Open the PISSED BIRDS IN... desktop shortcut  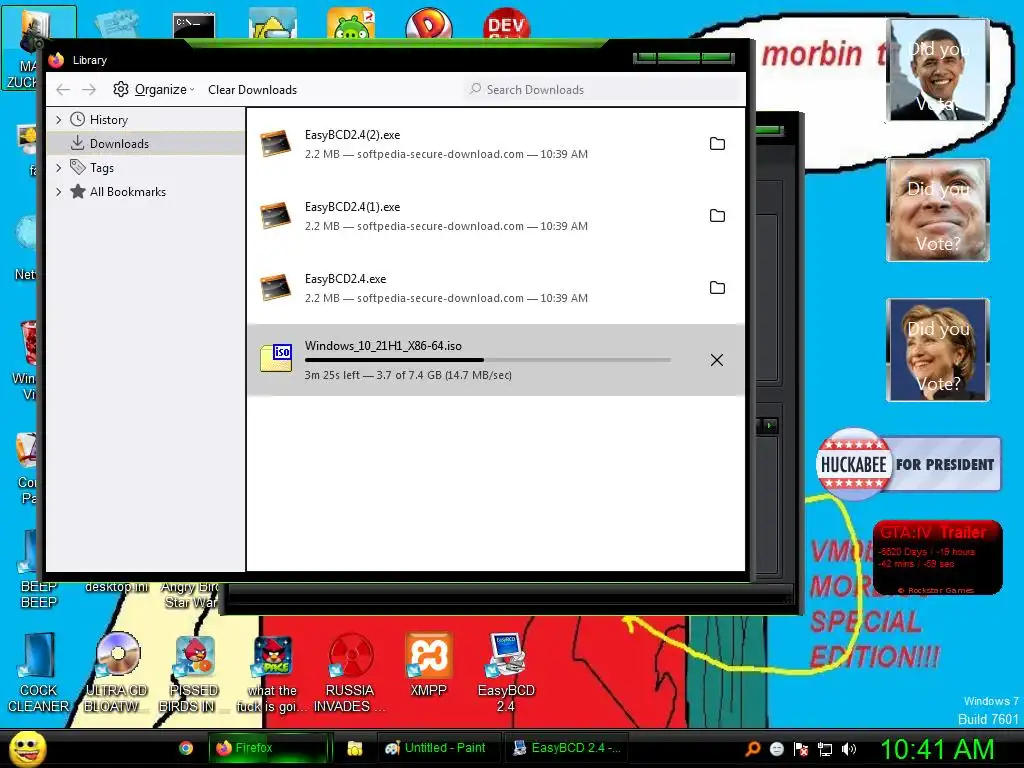[193, 673]
